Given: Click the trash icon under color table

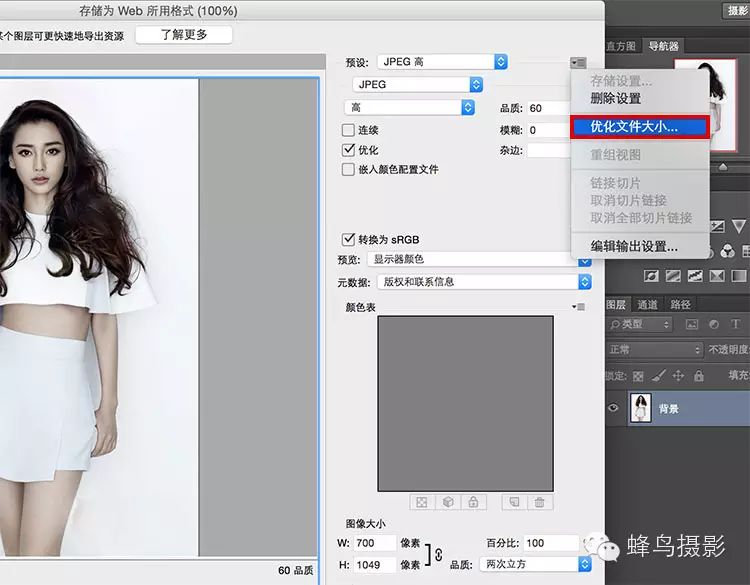Looking at the screenshot, I should (540, 502).
